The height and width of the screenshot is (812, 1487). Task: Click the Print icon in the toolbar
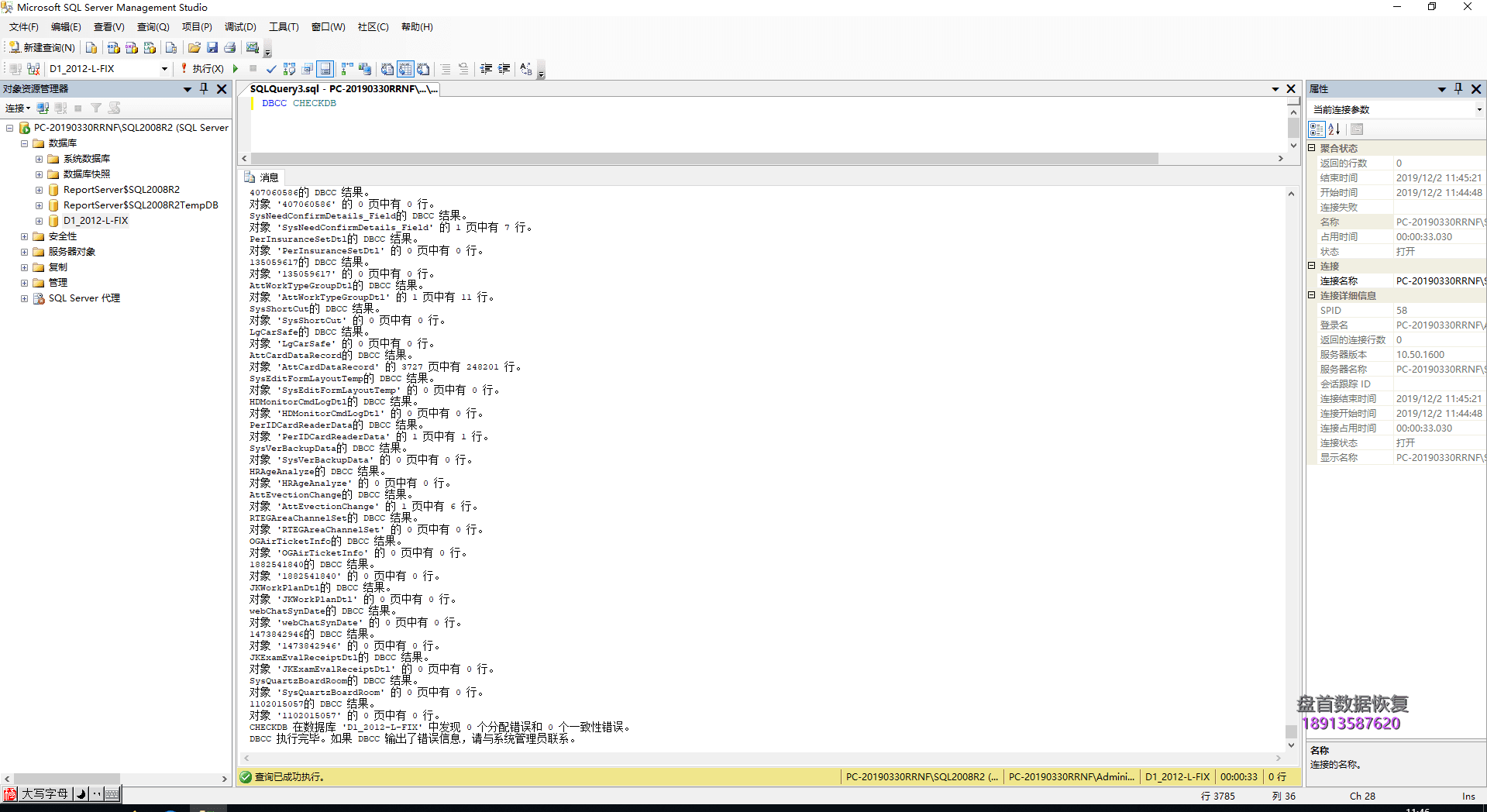pos(230,47)
